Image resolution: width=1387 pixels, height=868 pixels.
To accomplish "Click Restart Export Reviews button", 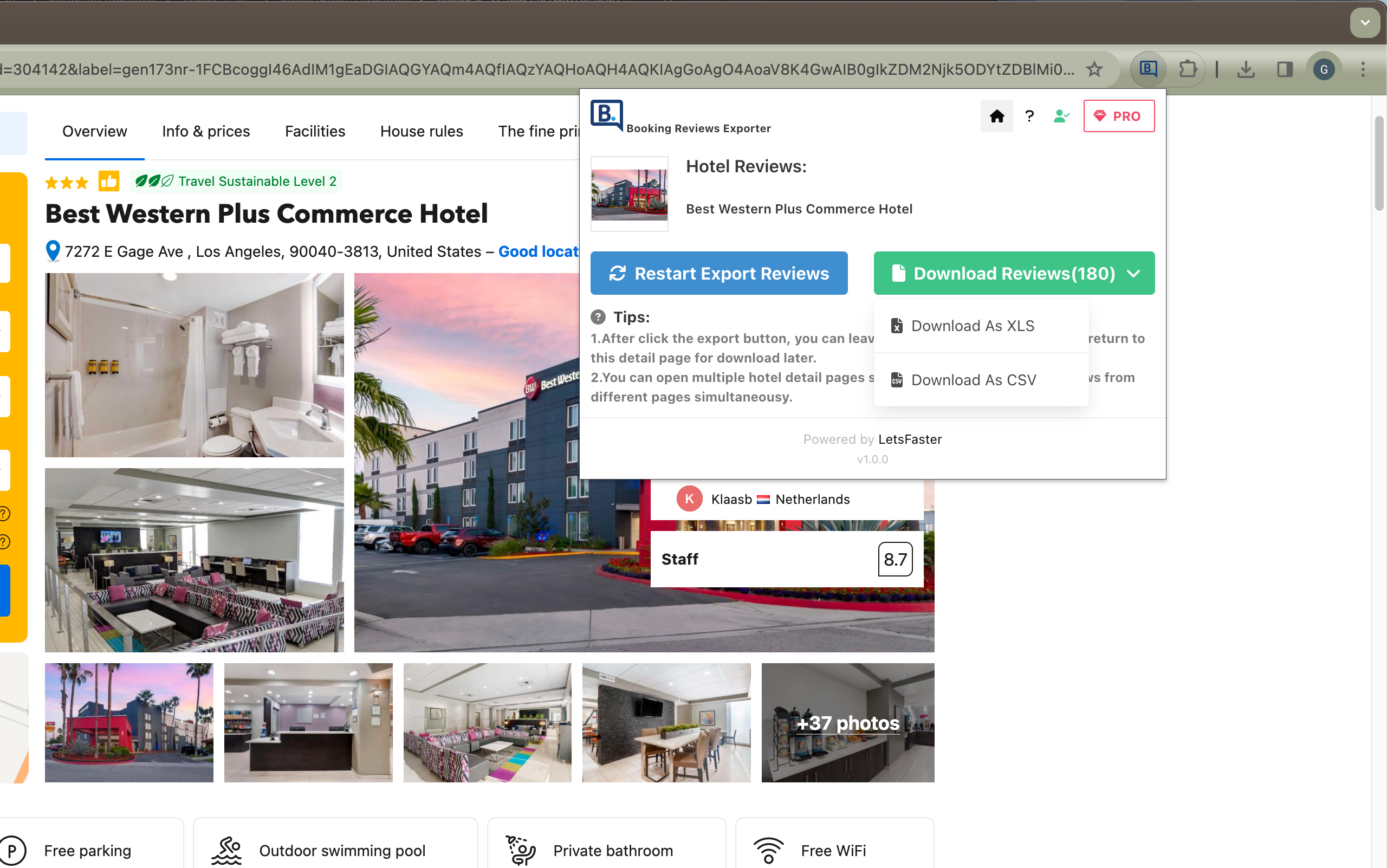I will pos(719,273).
